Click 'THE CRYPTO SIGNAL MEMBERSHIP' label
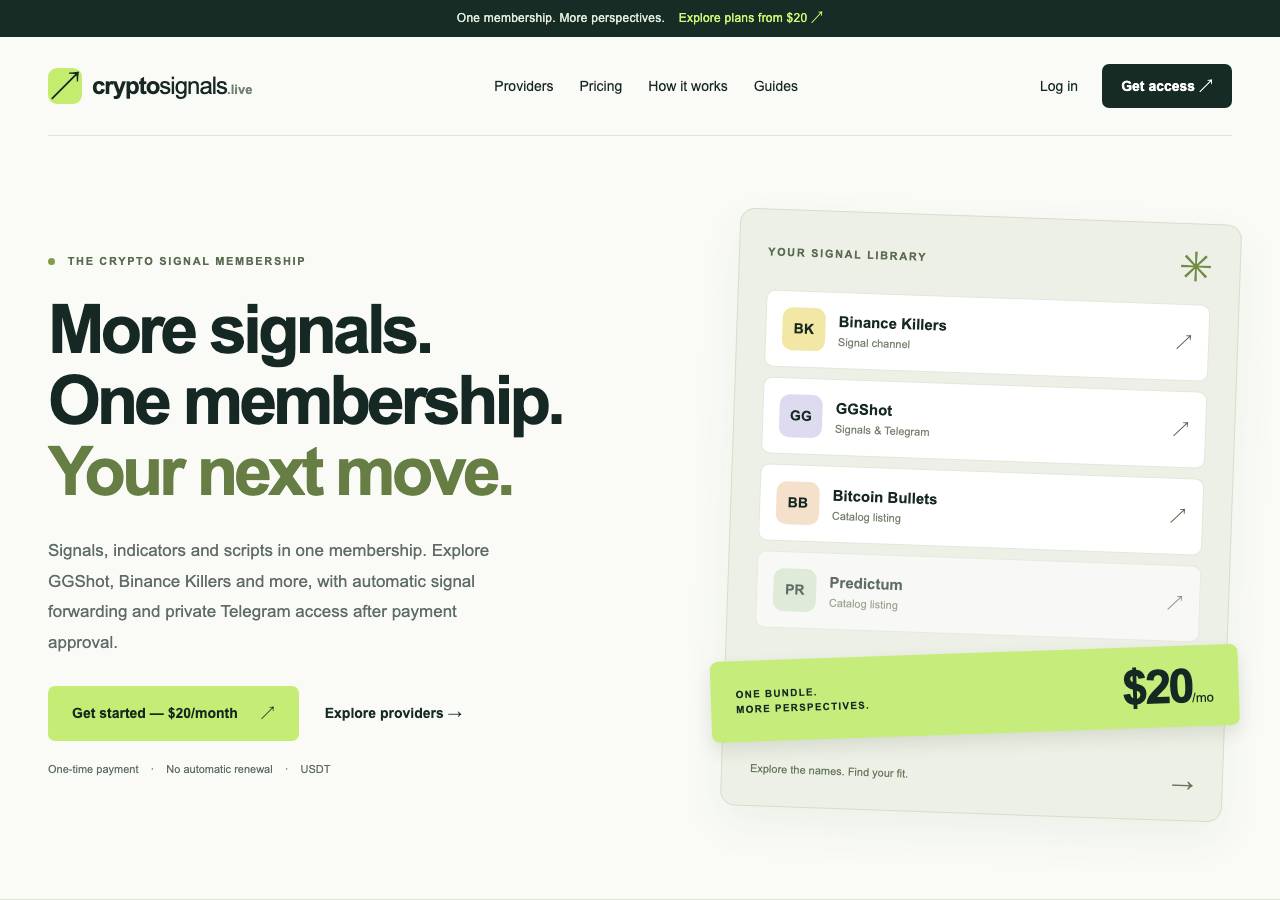This screenshot has width=1280, height=900. [186, 261]
